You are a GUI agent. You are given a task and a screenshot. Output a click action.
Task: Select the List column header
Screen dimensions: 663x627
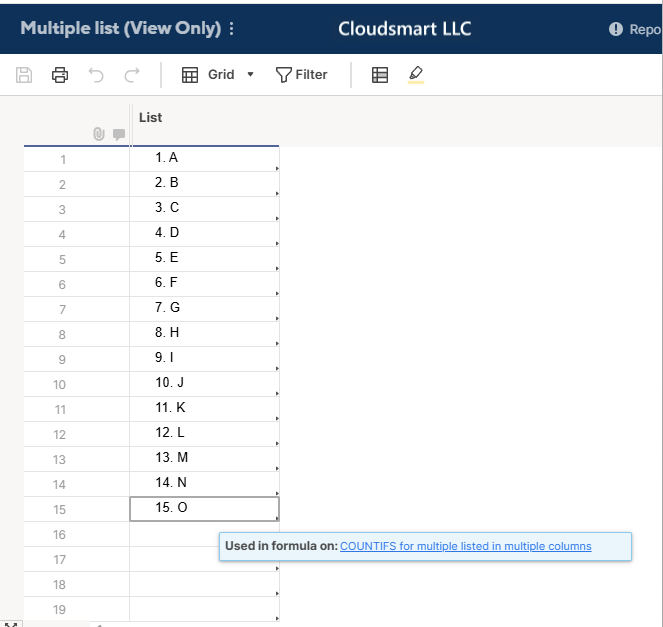[x=205, y=125]
